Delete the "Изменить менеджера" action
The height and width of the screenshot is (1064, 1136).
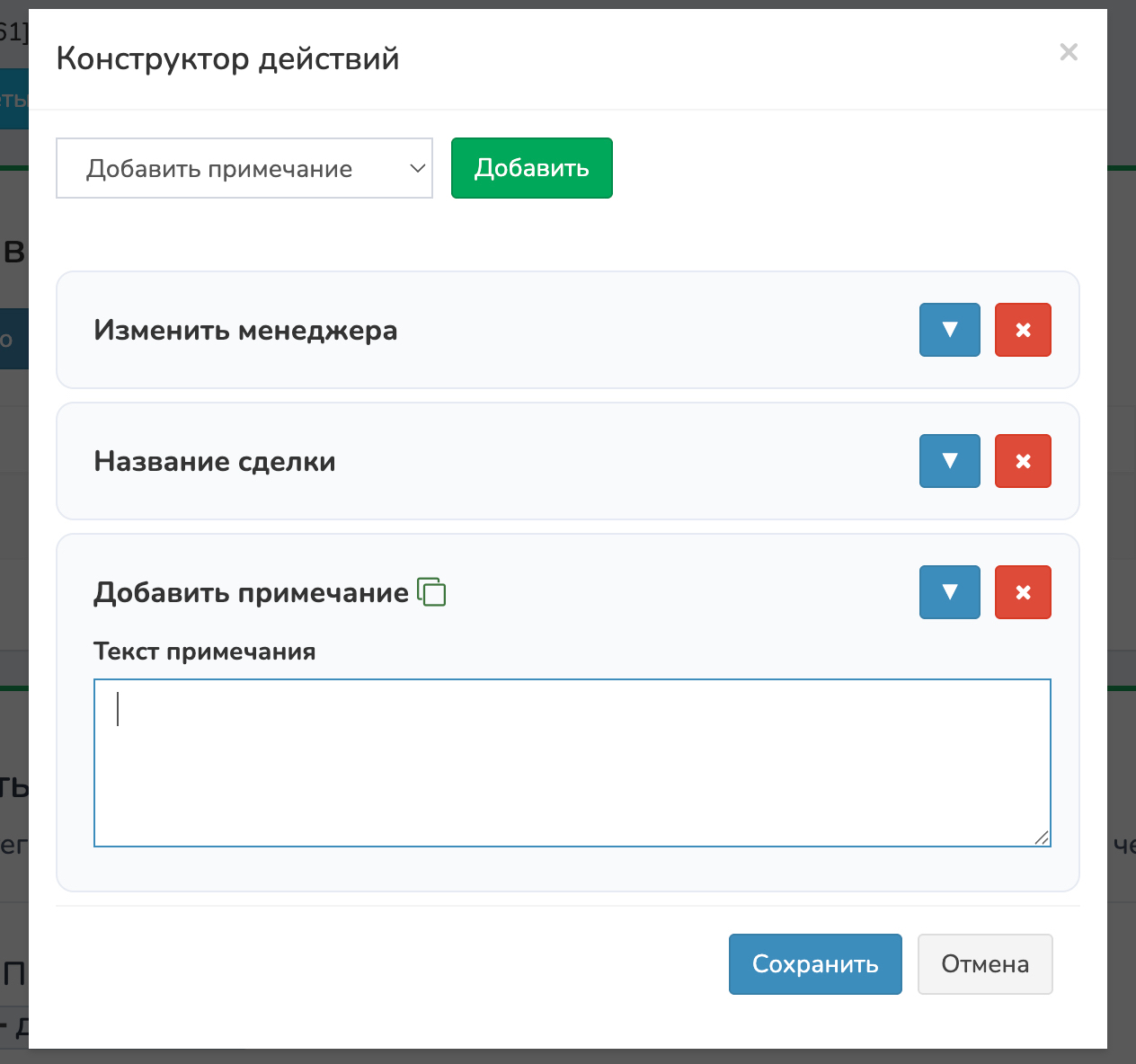(x=1023, y=330)
